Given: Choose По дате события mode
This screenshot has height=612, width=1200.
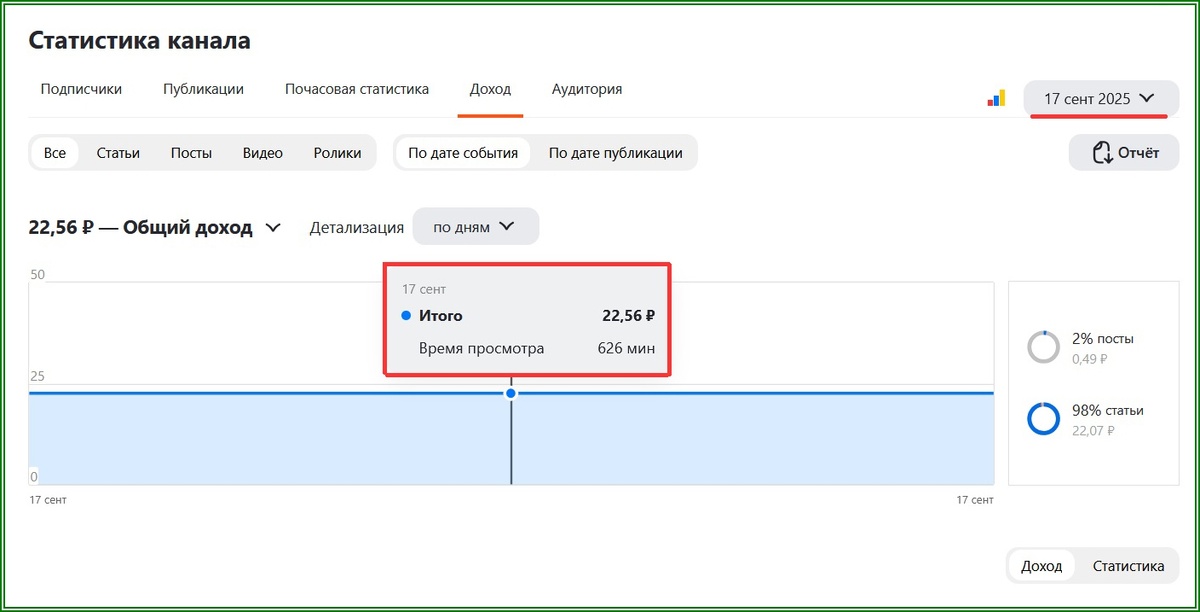Looking at the screenshot, I should click(463, 153).
